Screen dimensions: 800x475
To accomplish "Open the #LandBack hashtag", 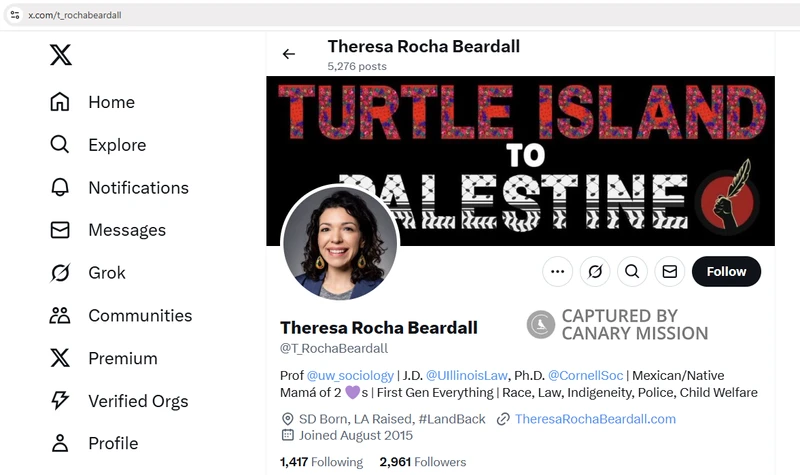I will pos(452,419).
